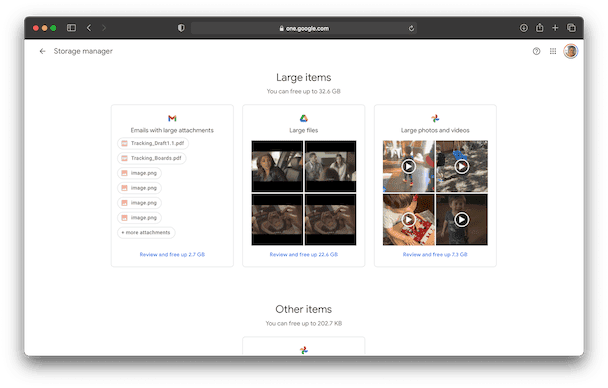Click the Google Photos icon under Other items

(x=304, y=350)
